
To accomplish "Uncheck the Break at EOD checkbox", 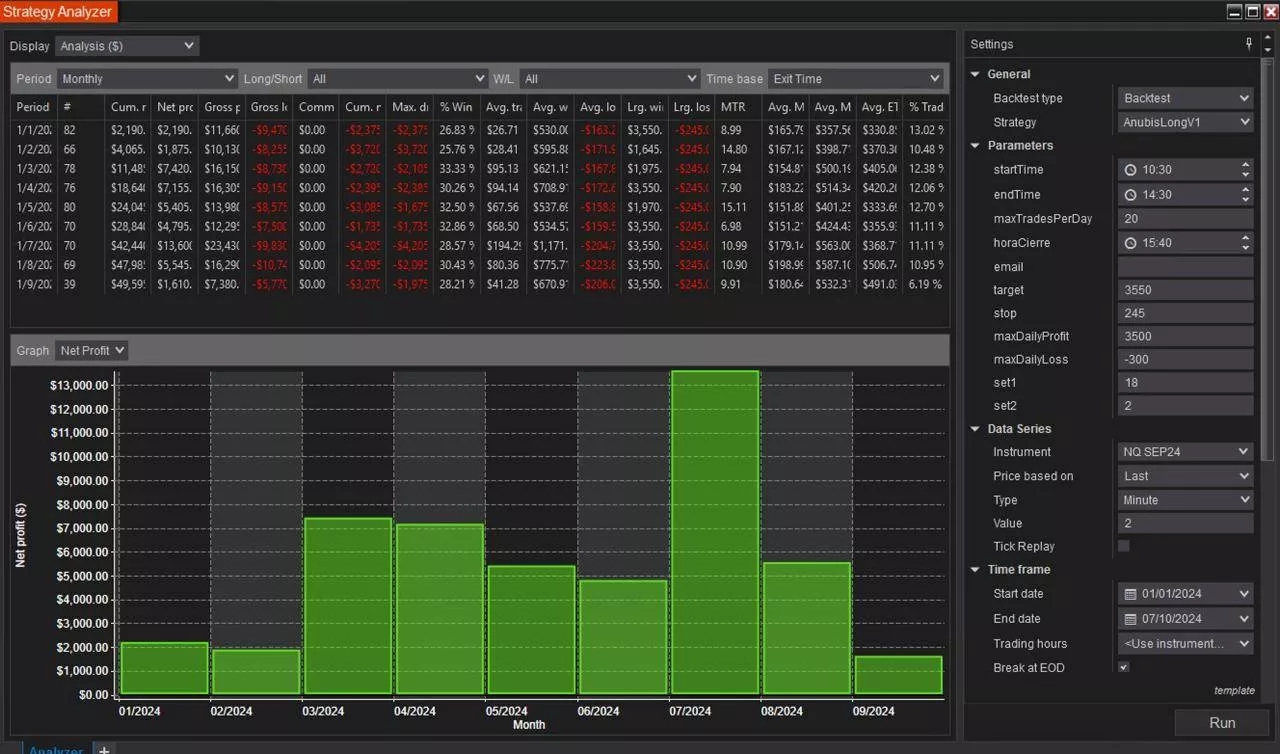I will pyautogui.click(x=1124, y=667).
